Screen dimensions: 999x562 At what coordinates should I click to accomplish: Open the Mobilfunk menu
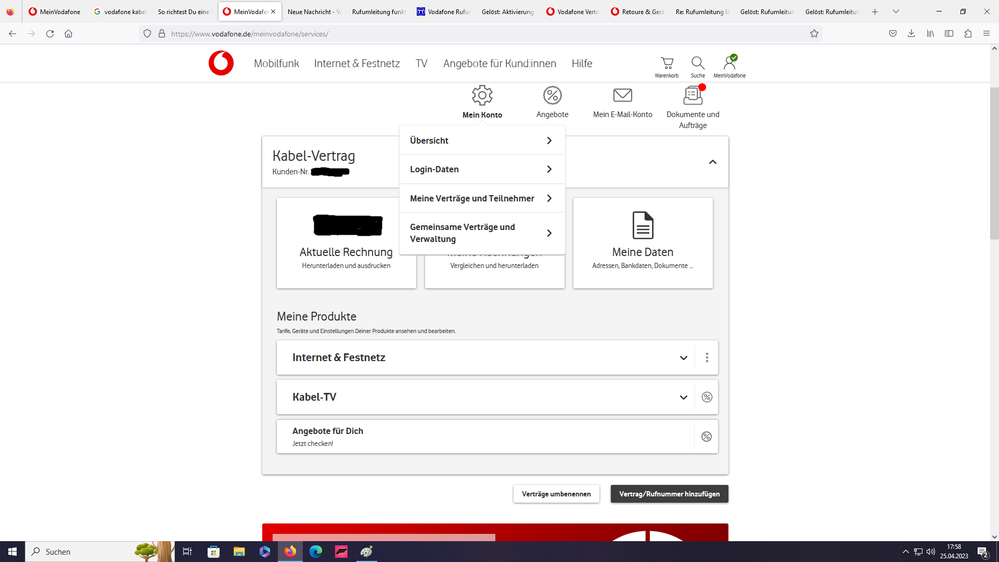point(277,63)
